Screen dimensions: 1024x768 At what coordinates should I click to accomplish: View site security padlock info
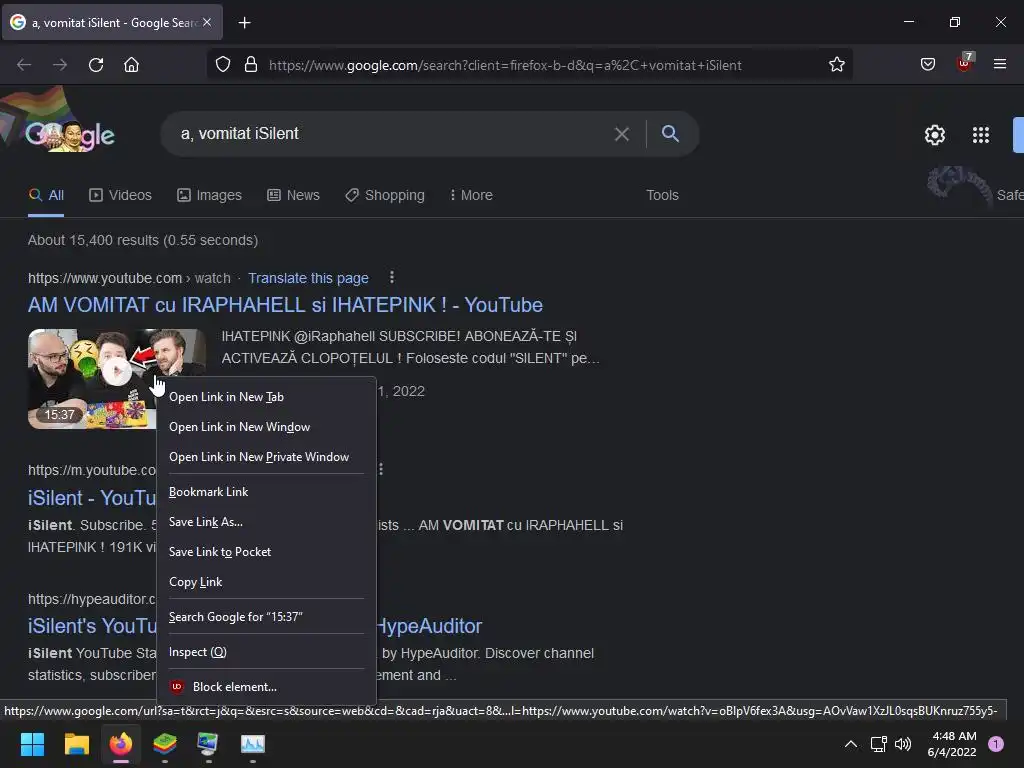251,65
